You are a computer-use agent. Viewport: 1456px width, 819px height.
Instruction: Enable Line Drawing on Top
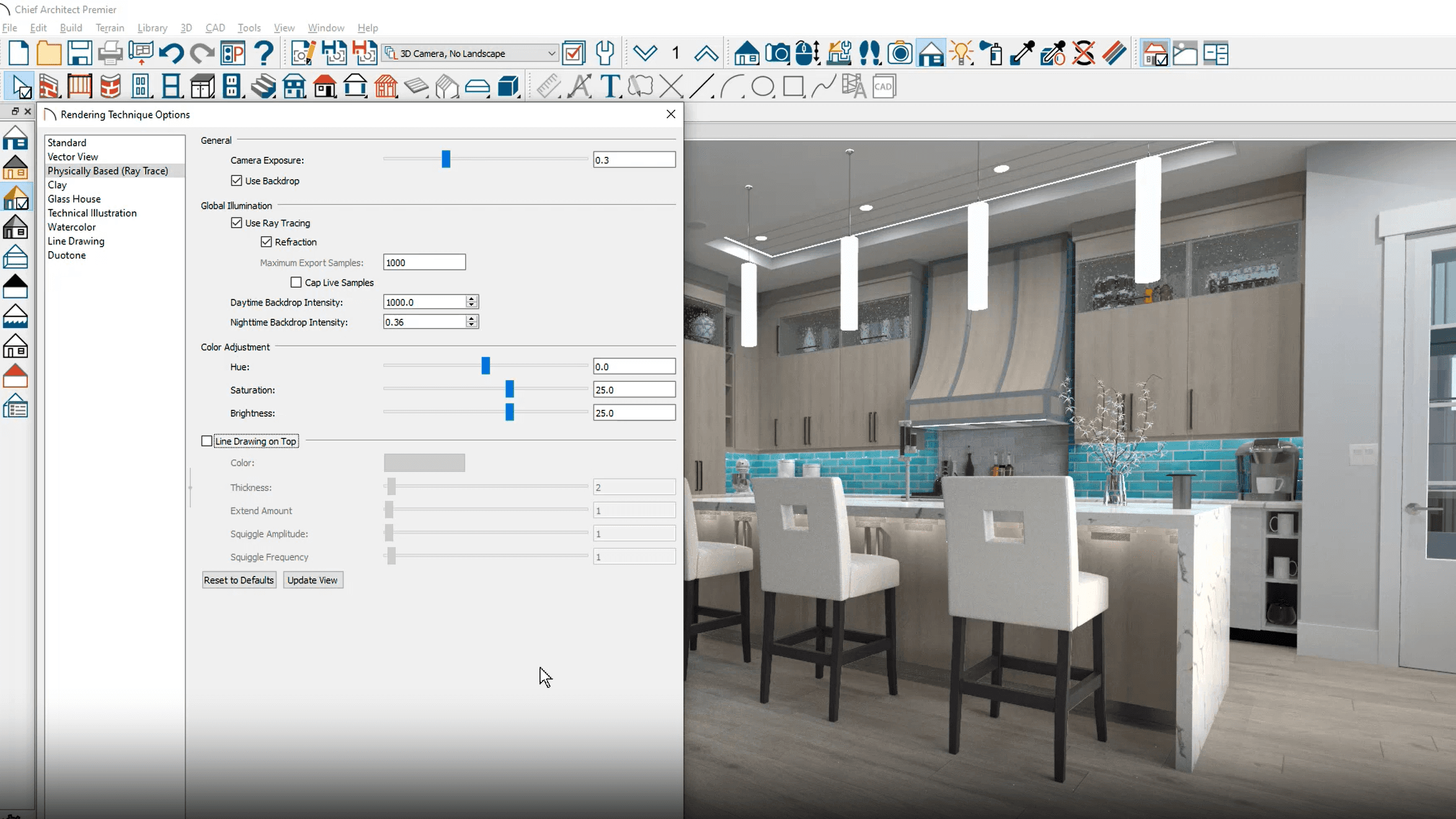pos(206,441)
